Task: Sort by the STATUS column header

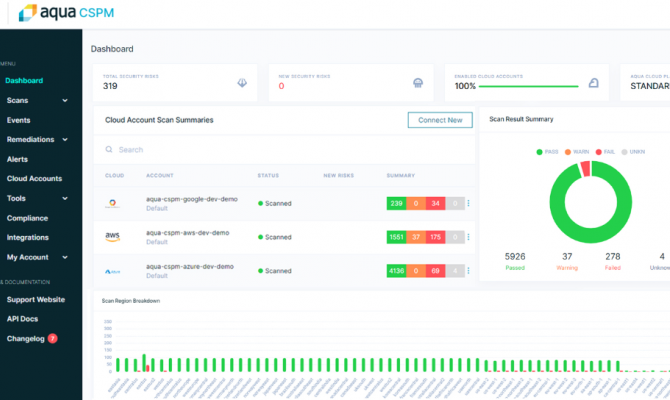Action: pos(268,176)
